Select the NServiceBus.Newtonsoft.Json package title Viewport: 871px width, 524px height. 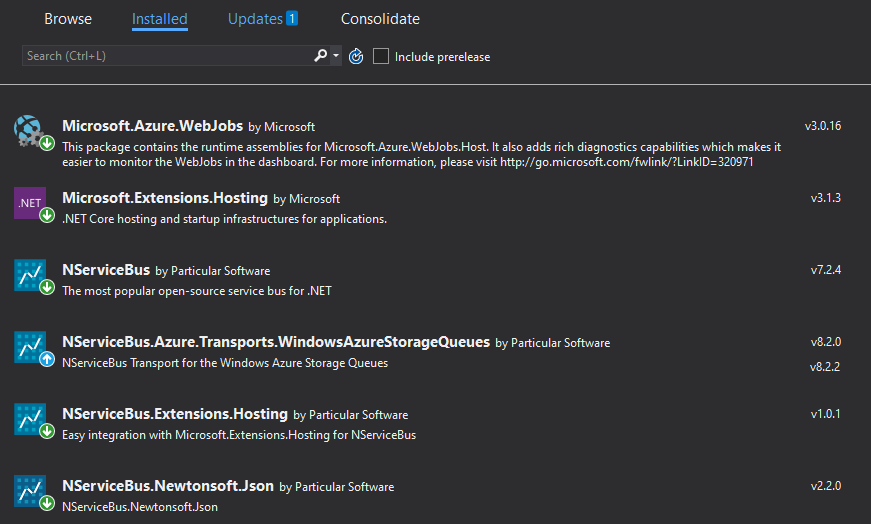(168, 486)
